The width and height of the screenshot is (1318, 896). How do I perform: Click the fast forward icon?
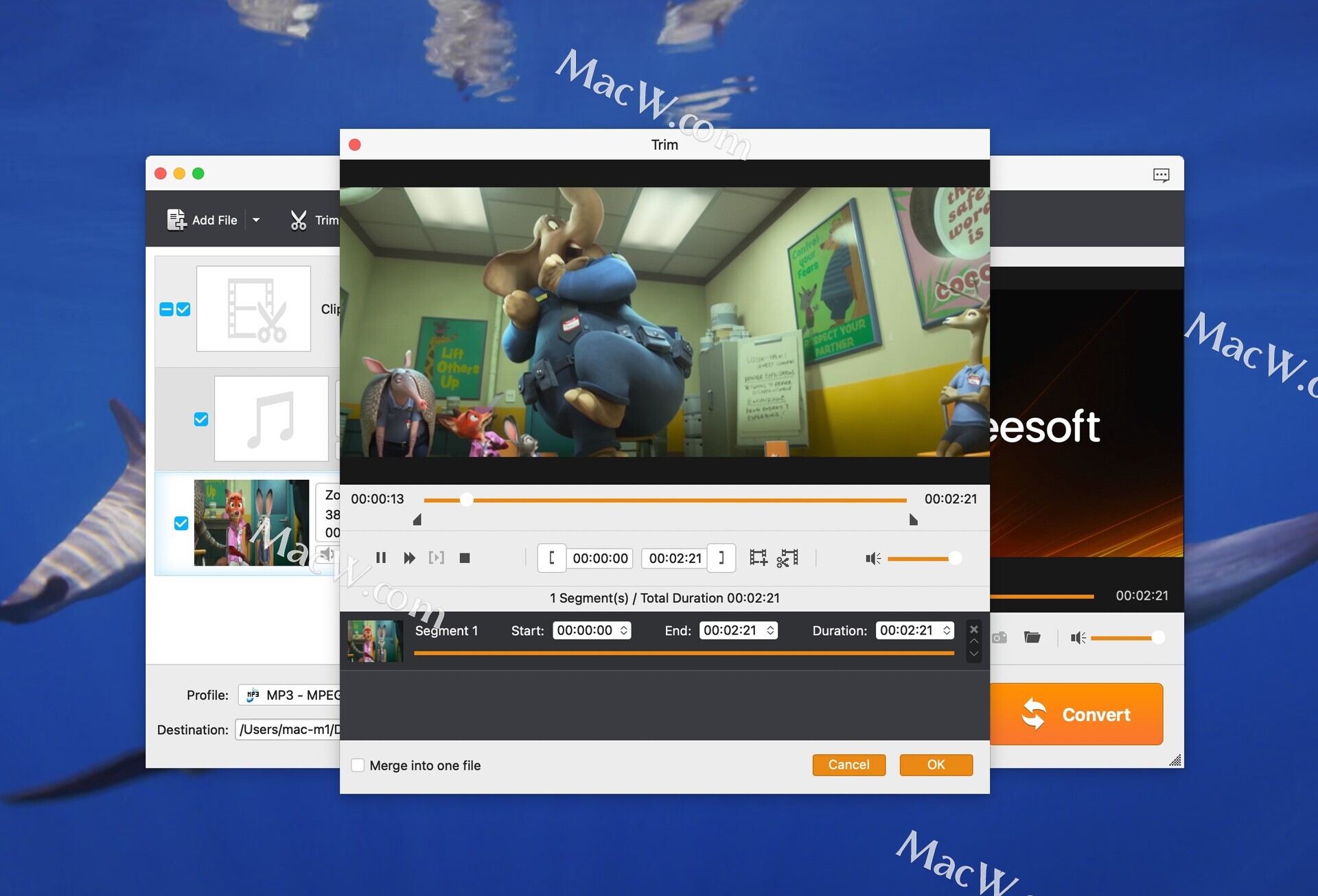[409, 558]
